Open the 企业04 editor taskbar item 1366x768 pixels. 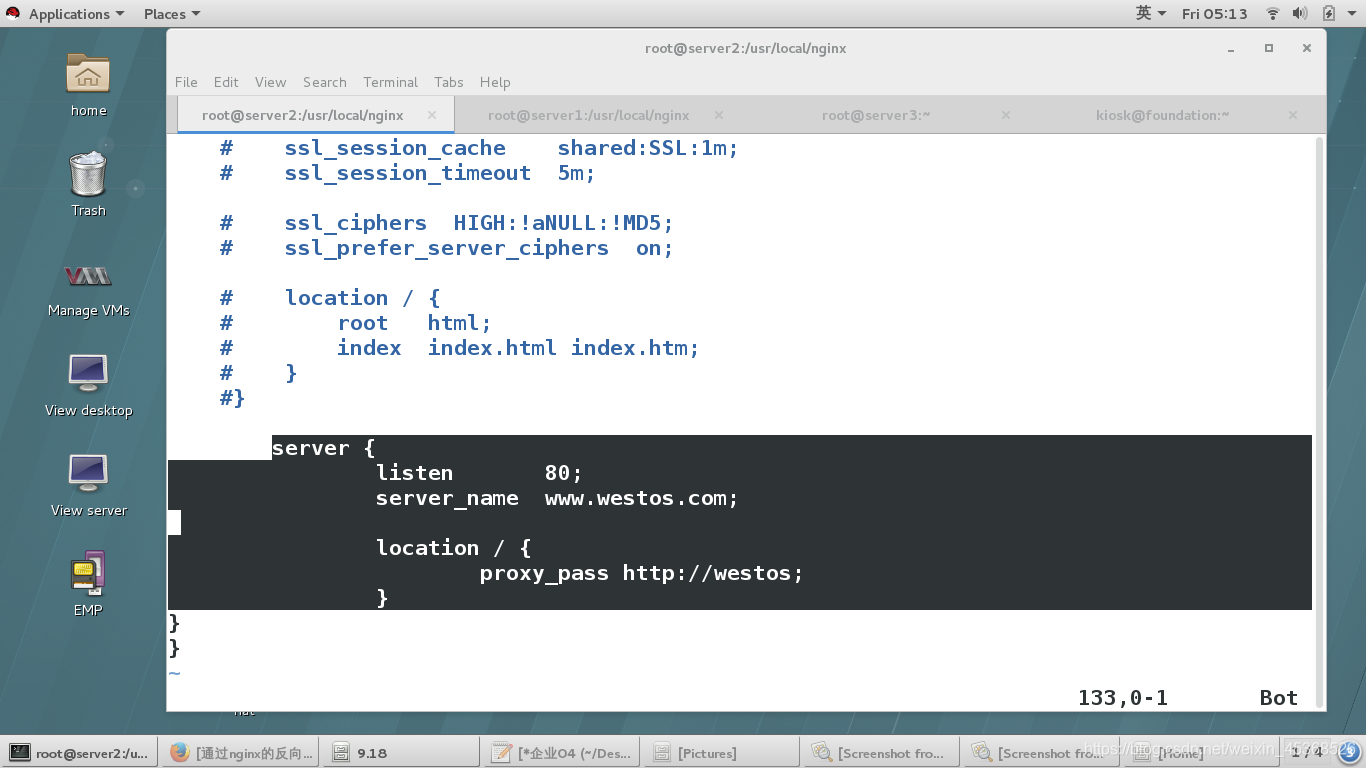pyautogui.click(x=562, y=753)
